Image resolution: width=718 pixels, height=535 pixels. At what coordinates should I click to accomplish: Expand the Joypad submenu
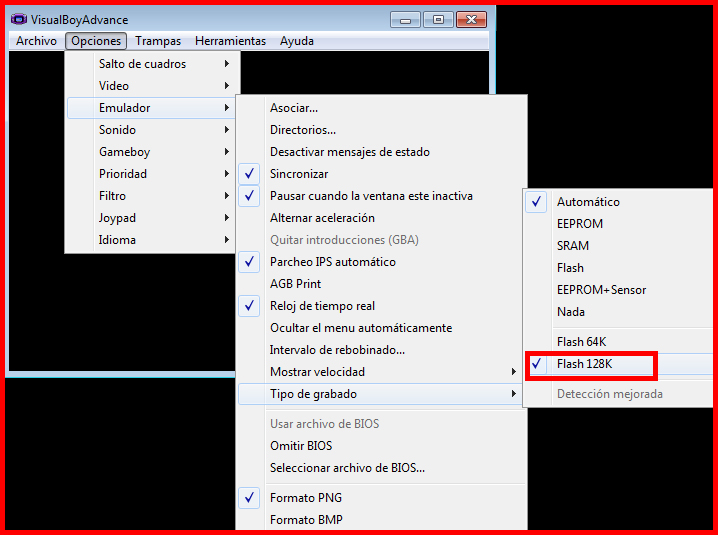point(151,218)
